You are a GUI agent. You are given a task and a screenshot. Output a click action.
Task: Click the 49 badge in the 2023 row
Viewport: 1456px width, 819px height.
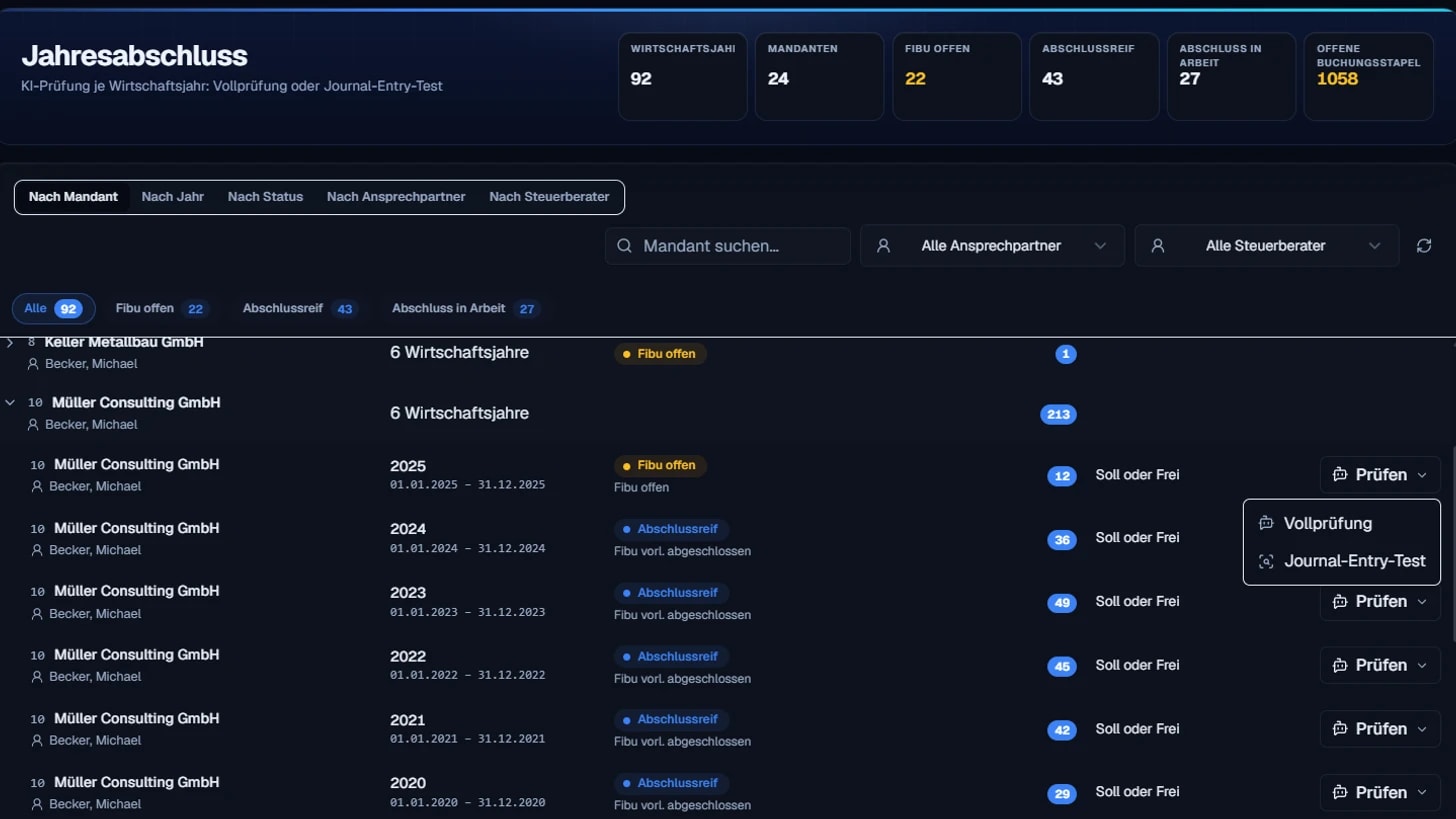[x=1062, y=603]
